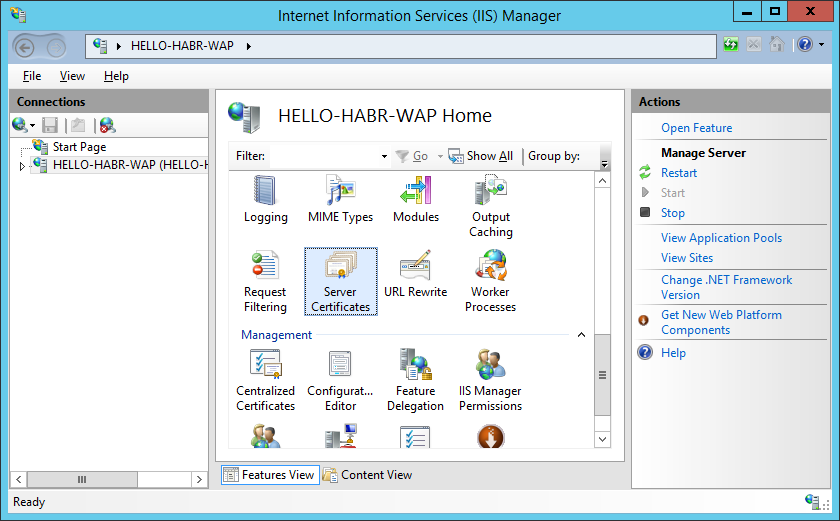Click the Get New Web Platform Components icon
This screenshot has height=521, width=840.
[x=644, y=320]
